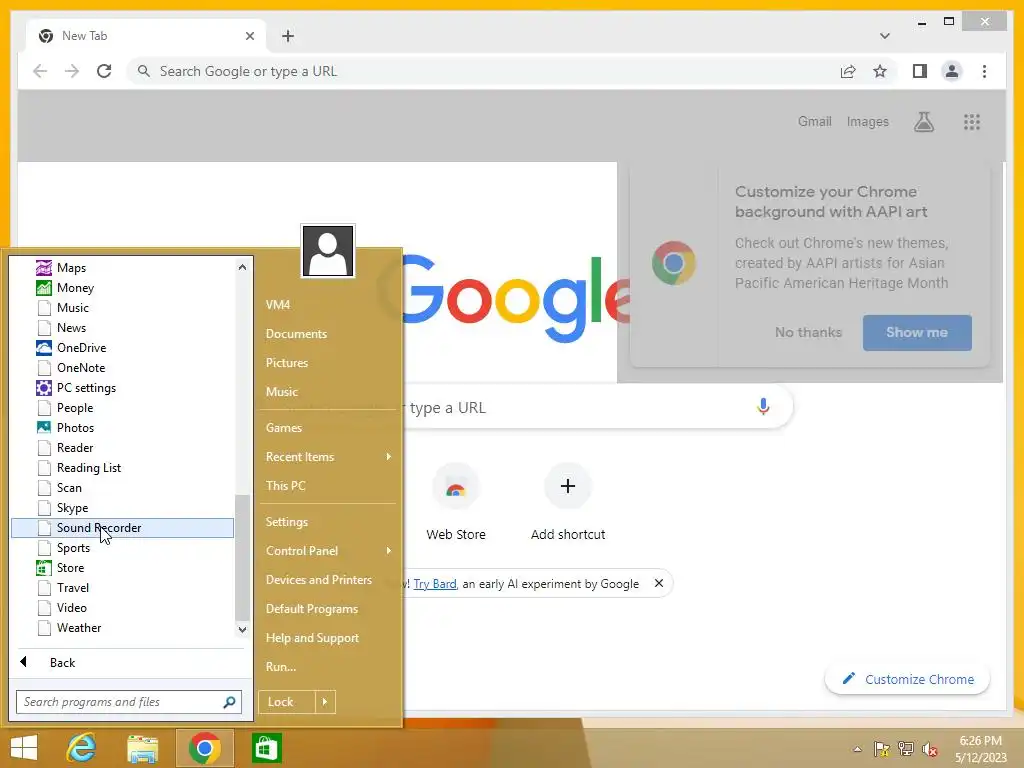Click the Add shortcut plus icon
Viewport: 1024px width, 768px height.
(568, 486)
